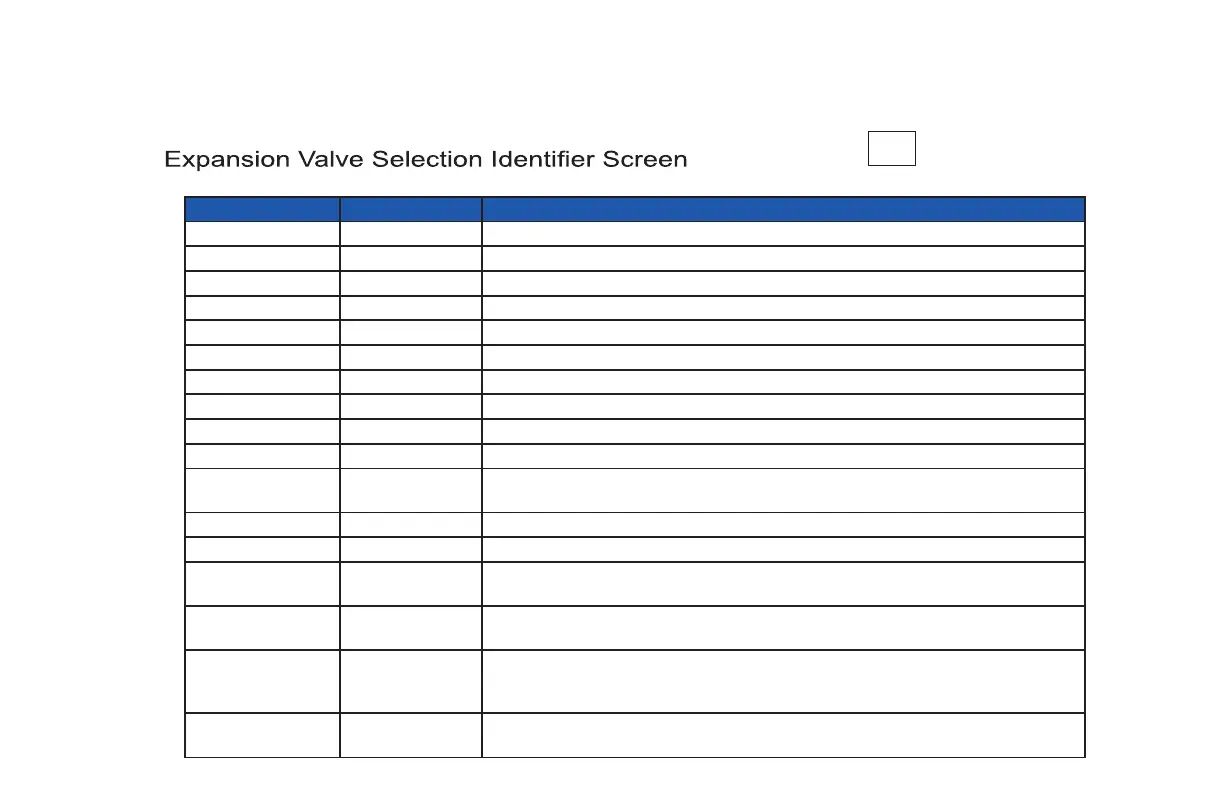Select the second-column cell in the twelfth data row
The image size is (1224, 792).
tap(410, 524)
